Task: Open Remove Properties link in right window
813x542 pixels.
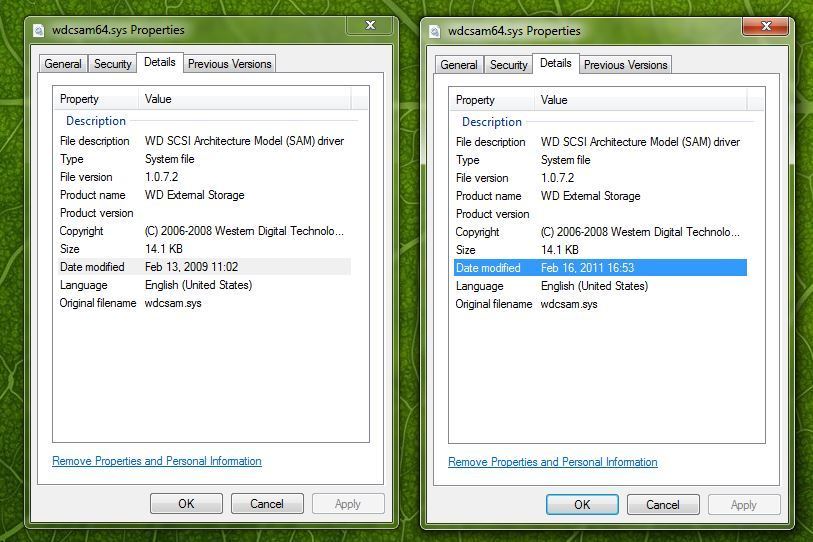Action: point(553,462)
